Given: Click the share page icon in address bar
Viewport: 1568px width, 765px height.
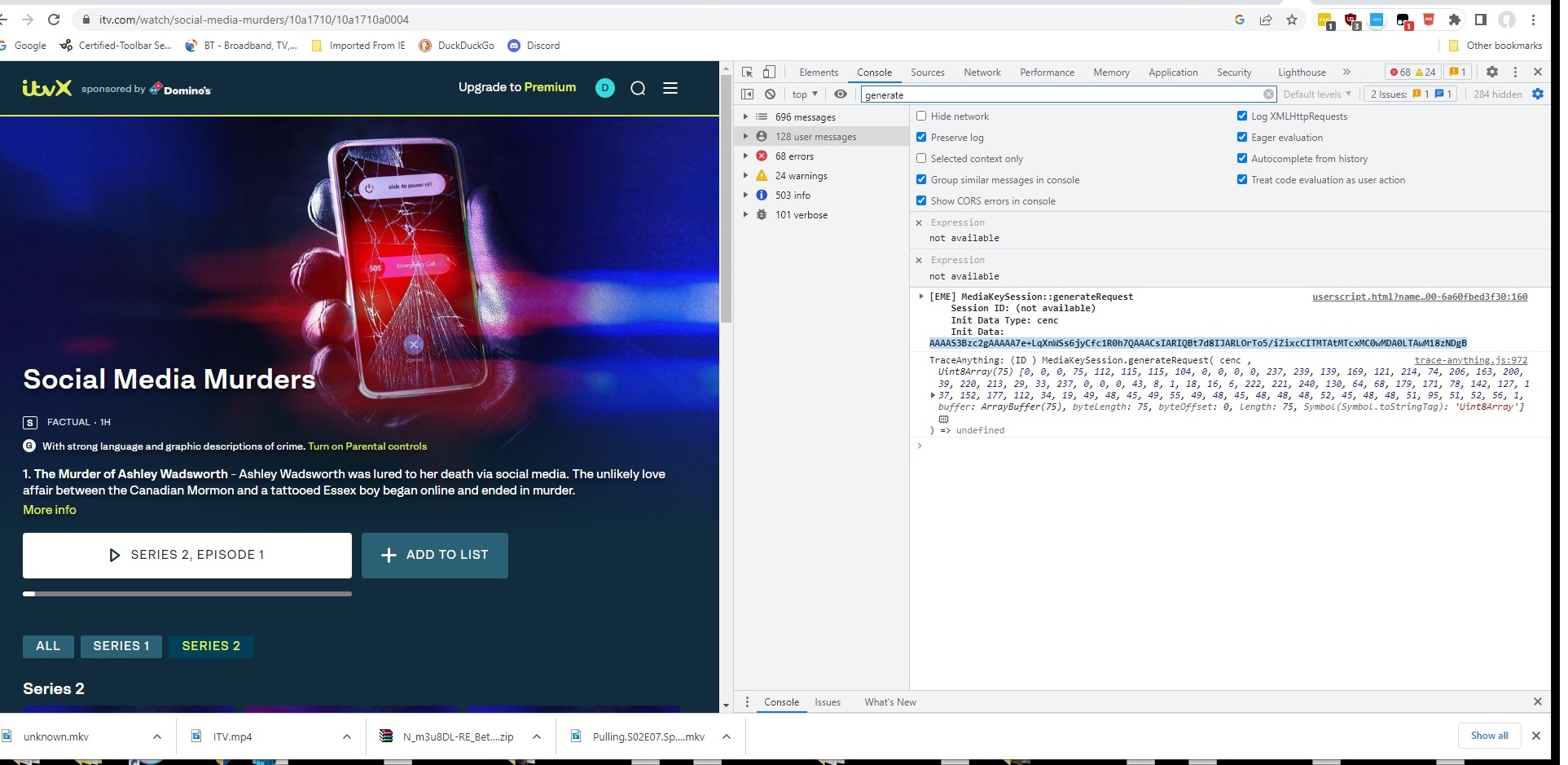Looking at the screenshot, I should pos(1266,20).
